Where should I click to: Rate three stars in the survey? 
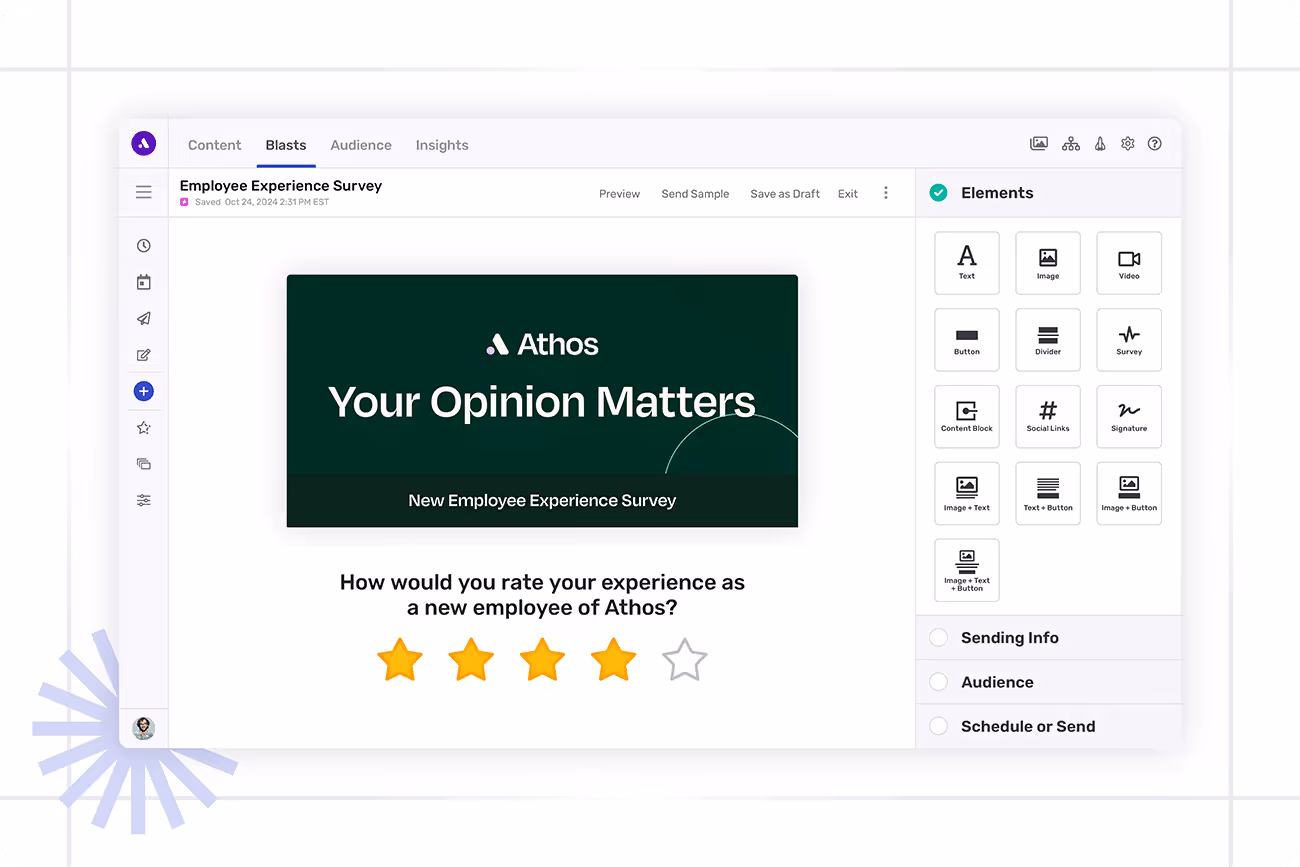pyautogui.click(x=542, y=660)
